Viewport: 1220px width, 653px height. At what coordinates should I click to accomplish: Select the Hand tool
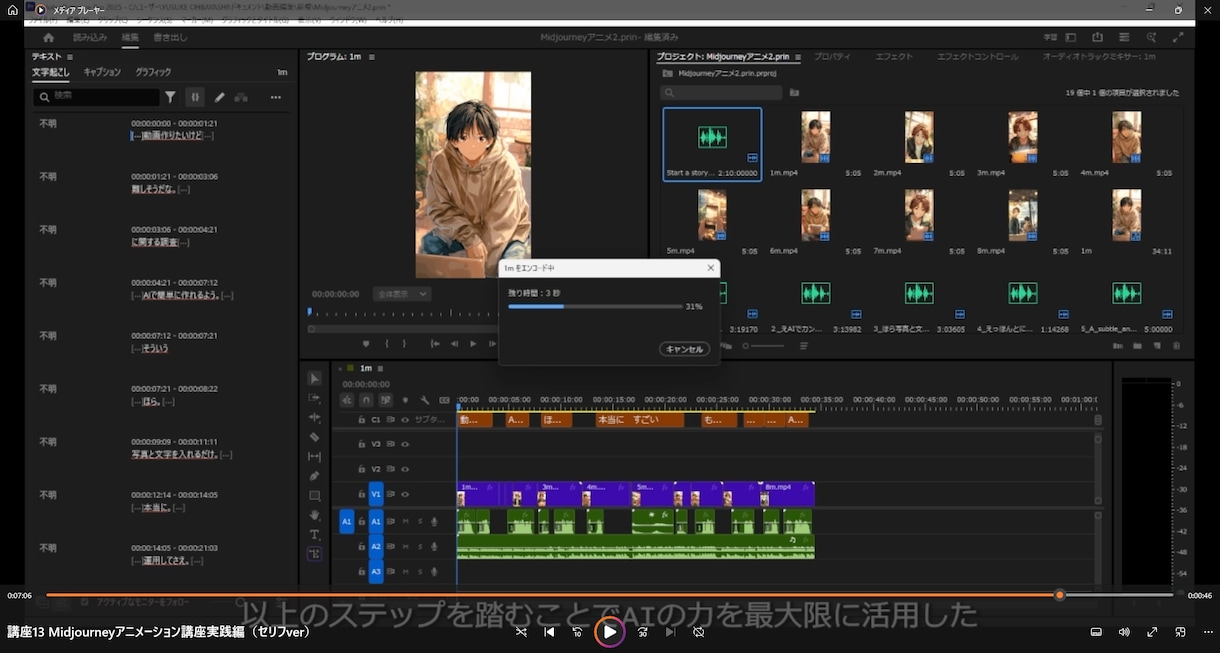point(315,515)
